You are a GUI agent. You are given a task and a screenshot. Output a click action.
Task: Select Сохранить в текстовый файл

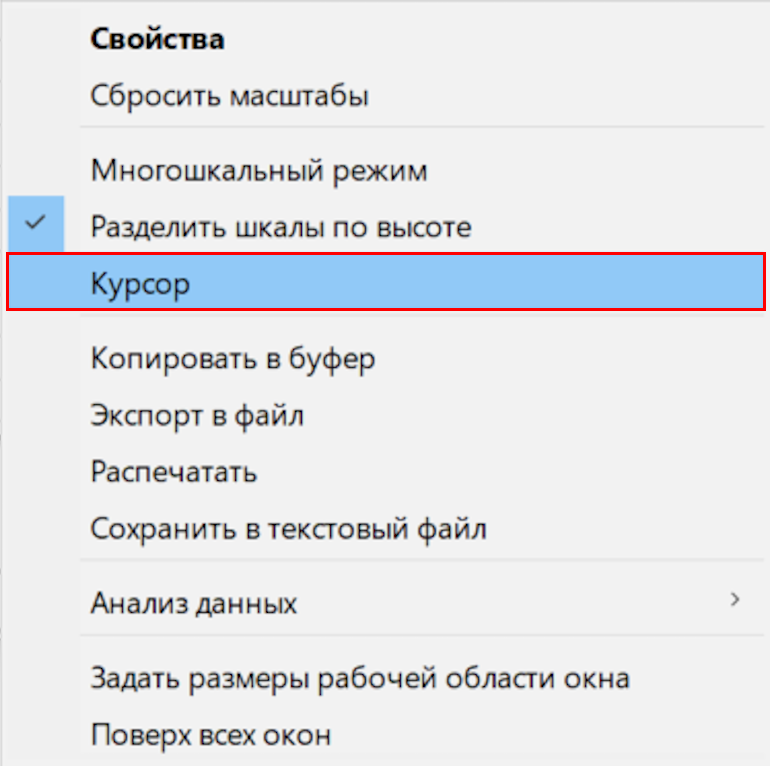(x=288, y=528)
